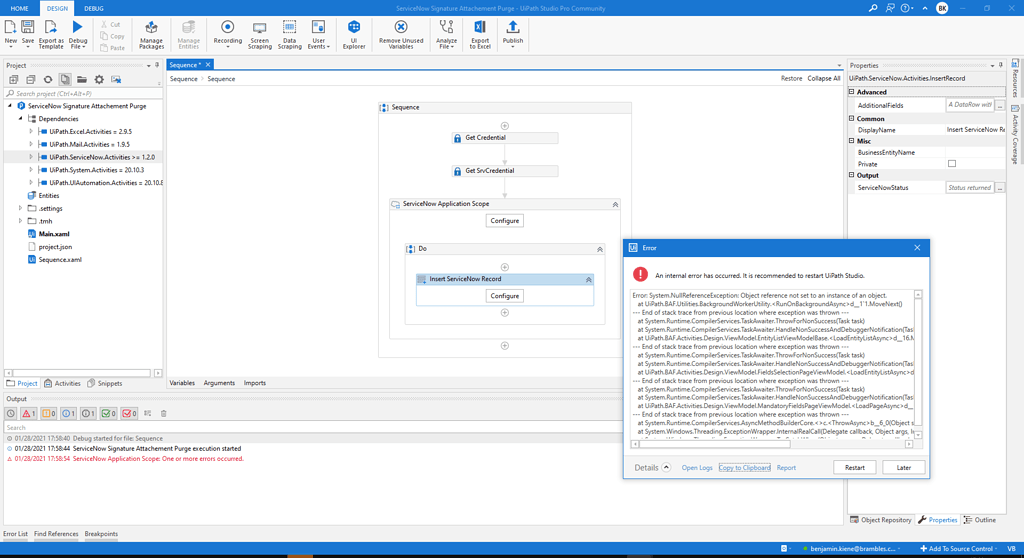Switch to DEBUG ribbon tab

coord(93,8)
